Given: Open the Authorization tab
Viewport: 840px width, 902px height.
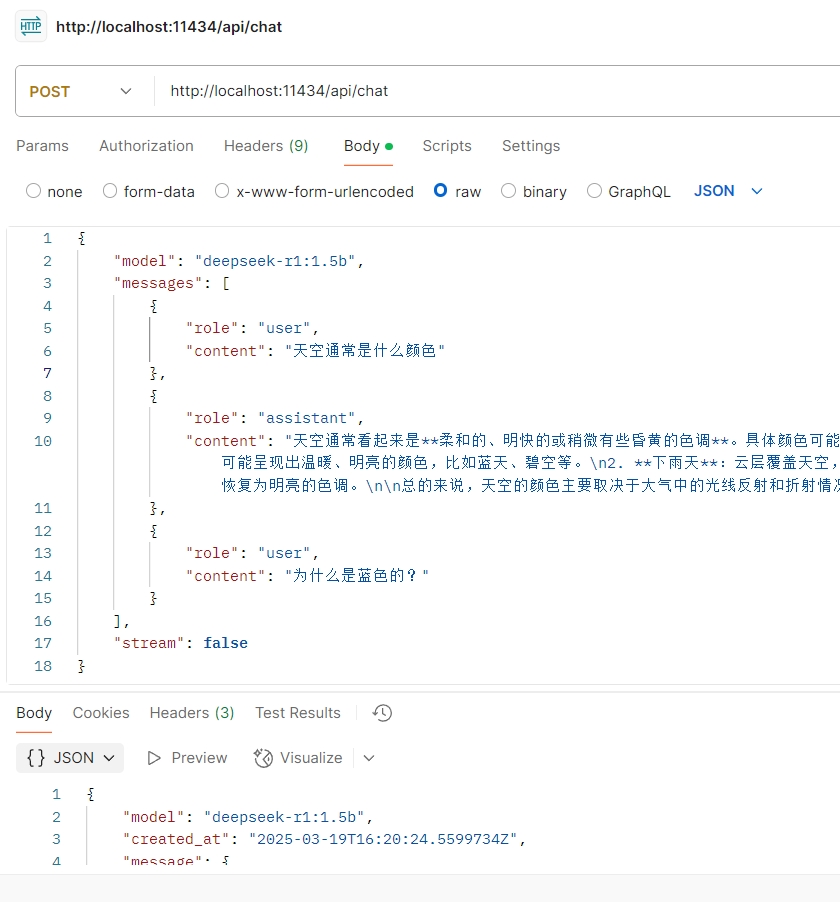Looking at the screenshot, I should point(146,146).
